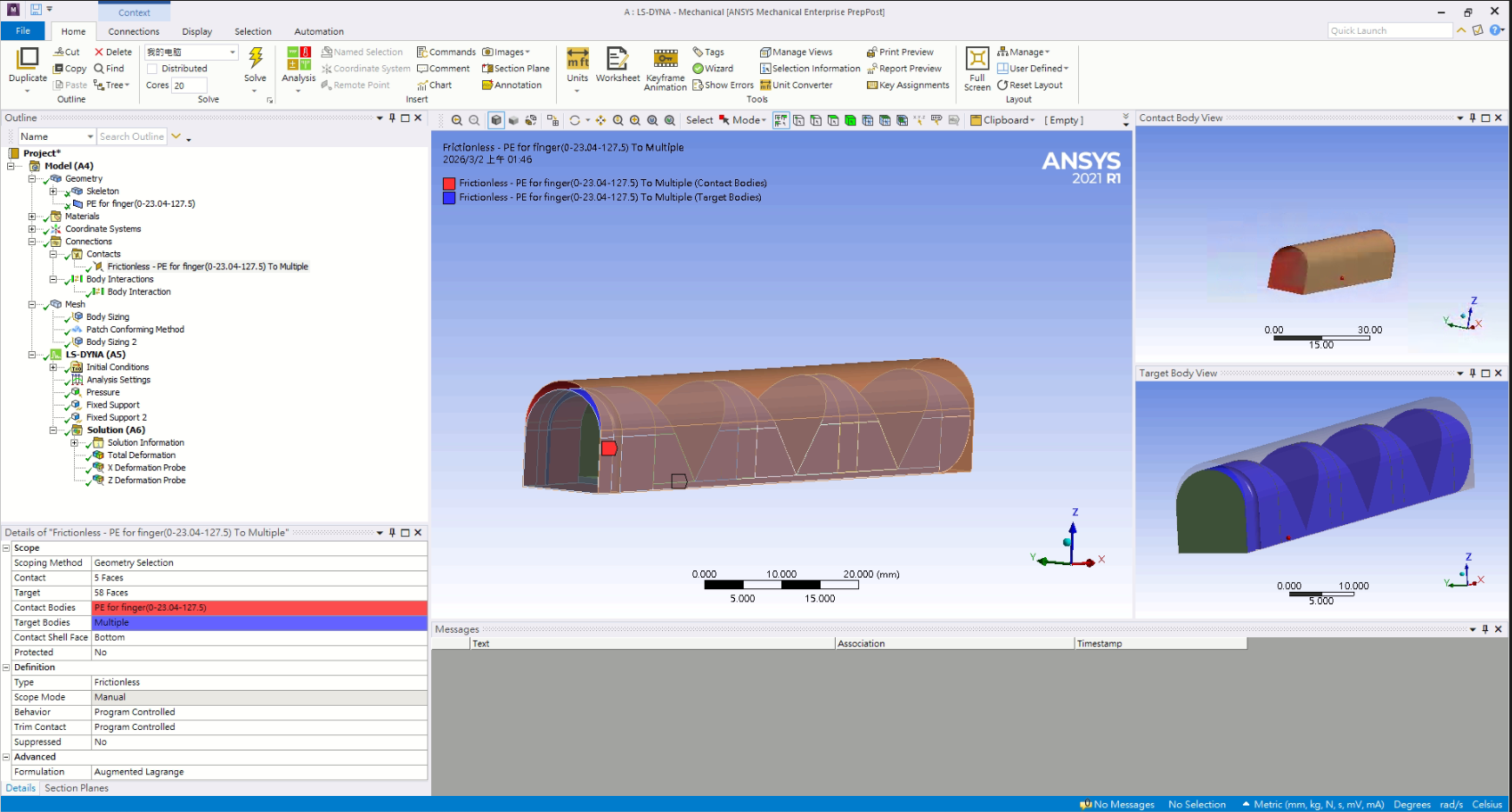Collapse the Solution (A6) tree node
Viewport: 1512px width, 812px height.
(x=53, y=431)
